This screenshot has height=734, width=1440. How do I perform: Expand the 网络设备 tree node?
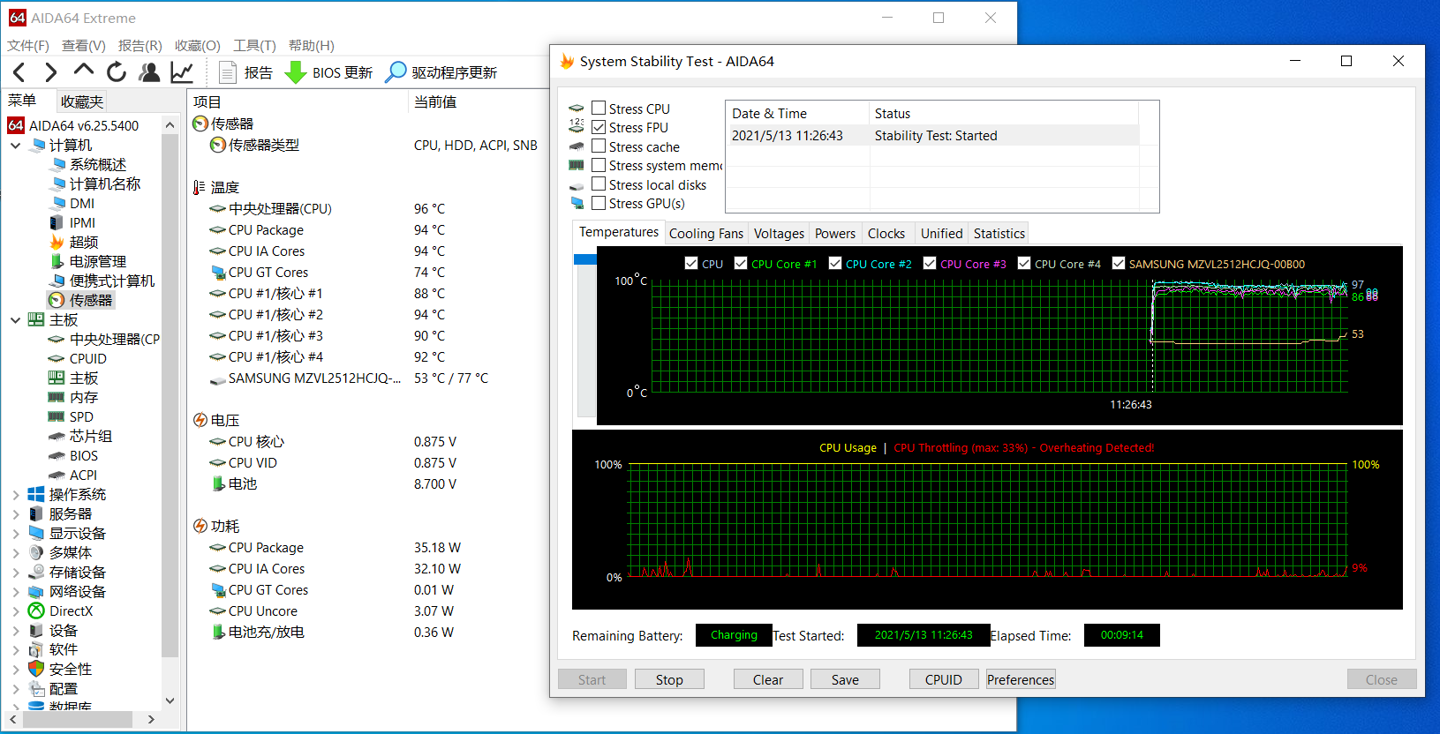click(x=15, y=591)
